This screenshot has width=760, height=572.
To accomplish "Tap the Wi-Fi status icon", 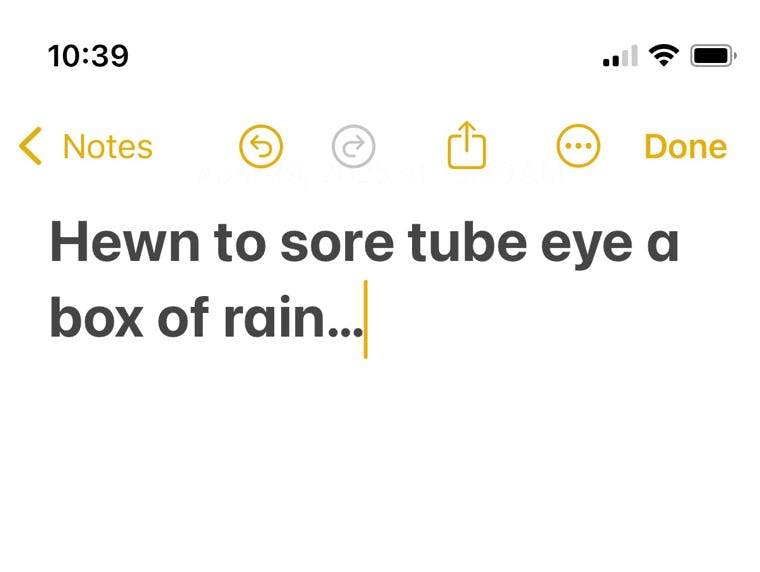I will click(663, 56).
